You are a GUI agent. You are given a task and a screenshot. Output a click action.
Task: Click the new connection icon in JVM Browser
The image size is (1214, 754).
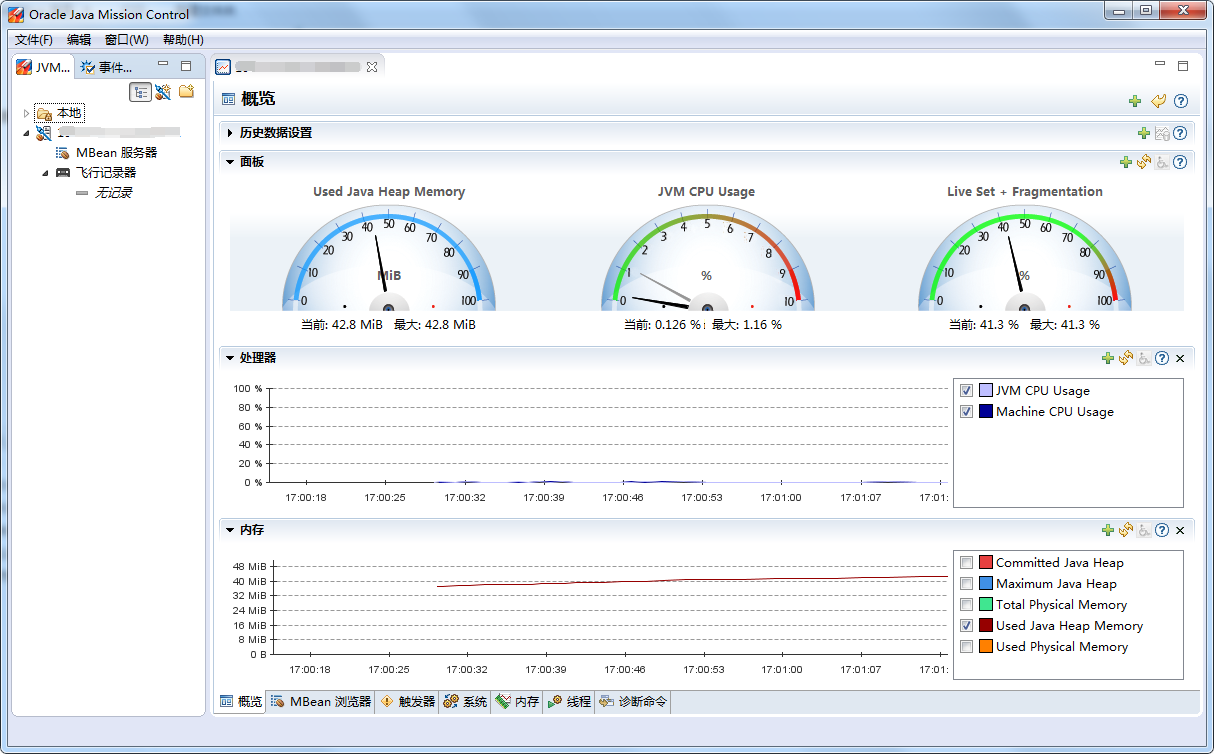(x=163, y=92)
